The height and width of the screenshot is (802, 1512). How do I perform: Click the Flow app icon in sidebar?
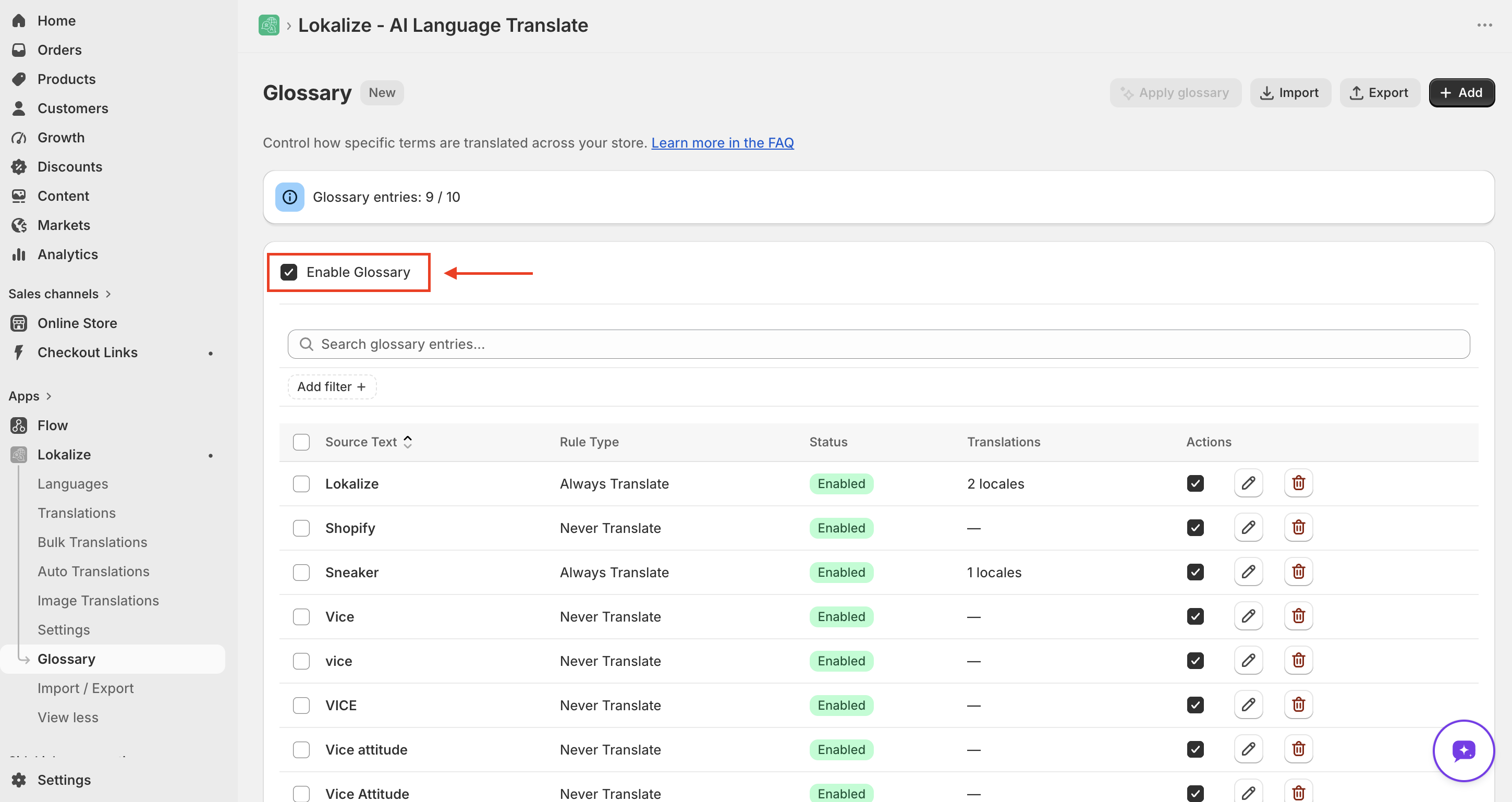(x=19, y=426)
